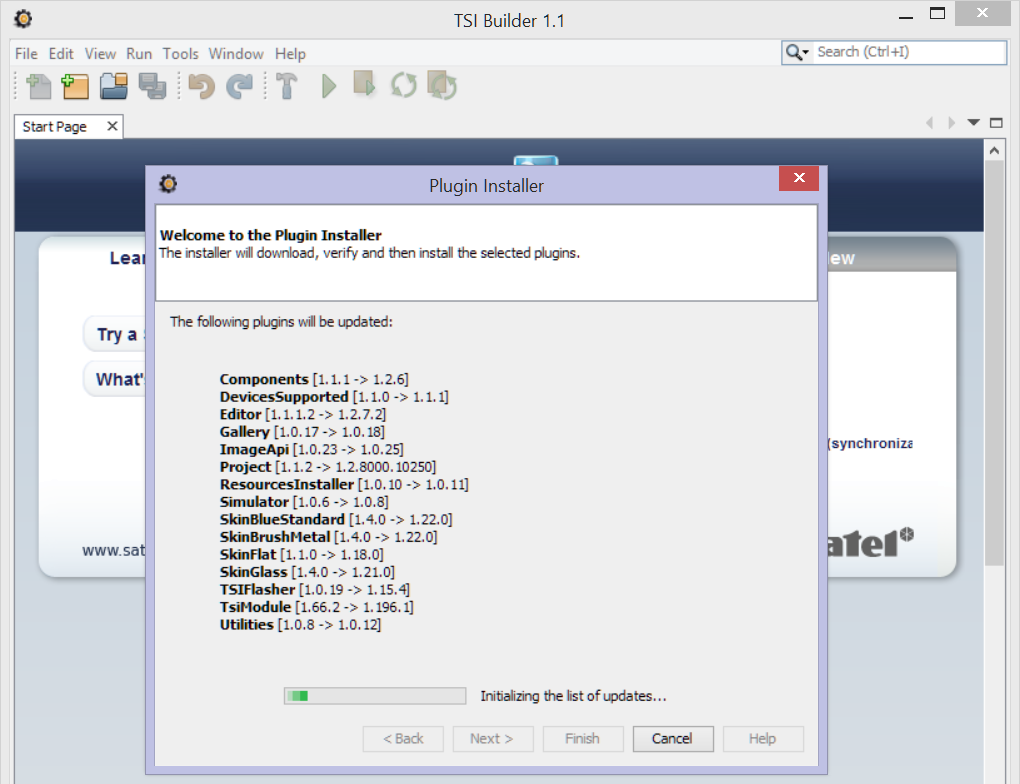Click 'Initializing the list of updates...' status text

(573, 696)
